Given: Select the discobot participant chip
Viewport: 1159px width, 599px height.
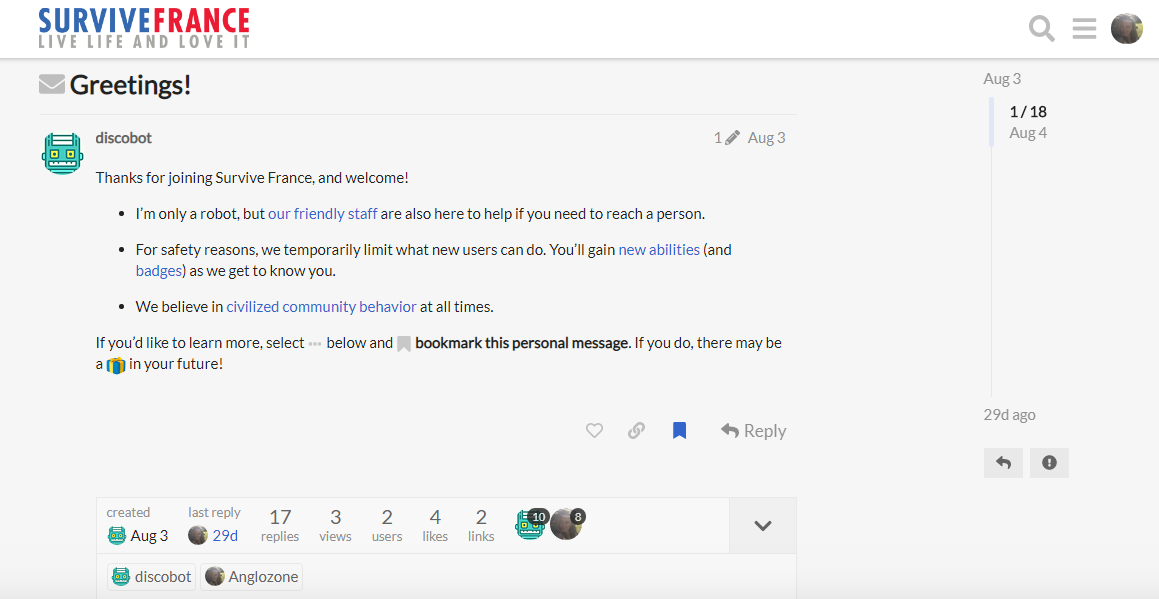Looking at the screenshot, I should tap(151, 577).
